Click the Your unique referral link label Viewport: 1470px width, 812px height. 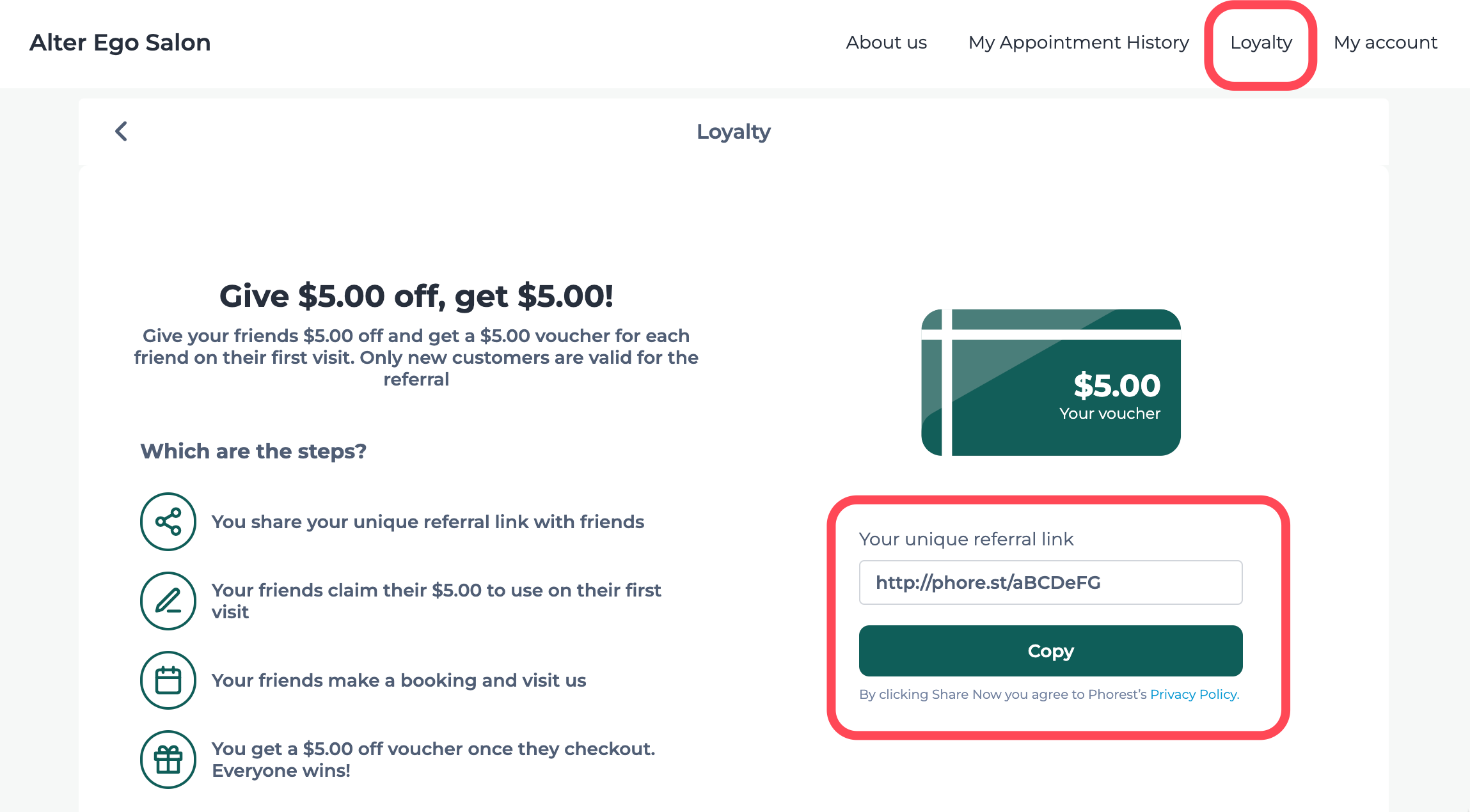[966, 539]
